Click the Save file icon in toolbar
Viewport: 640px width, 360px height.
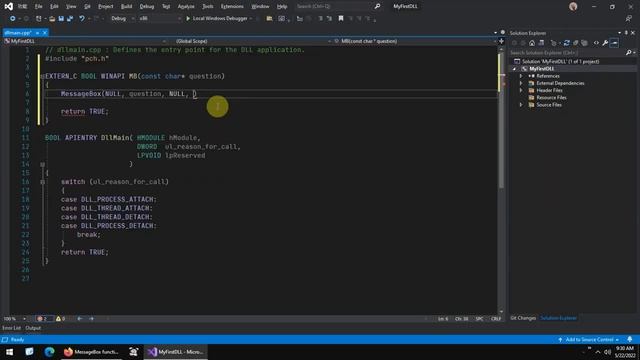[x=61, y=18]
